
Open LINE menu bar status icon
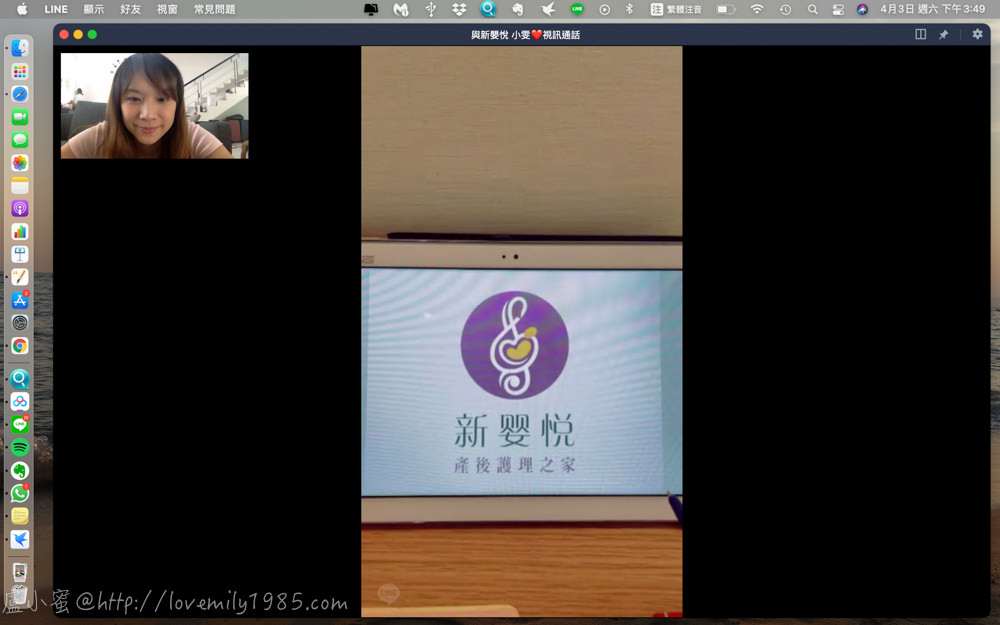pos(577,9)
